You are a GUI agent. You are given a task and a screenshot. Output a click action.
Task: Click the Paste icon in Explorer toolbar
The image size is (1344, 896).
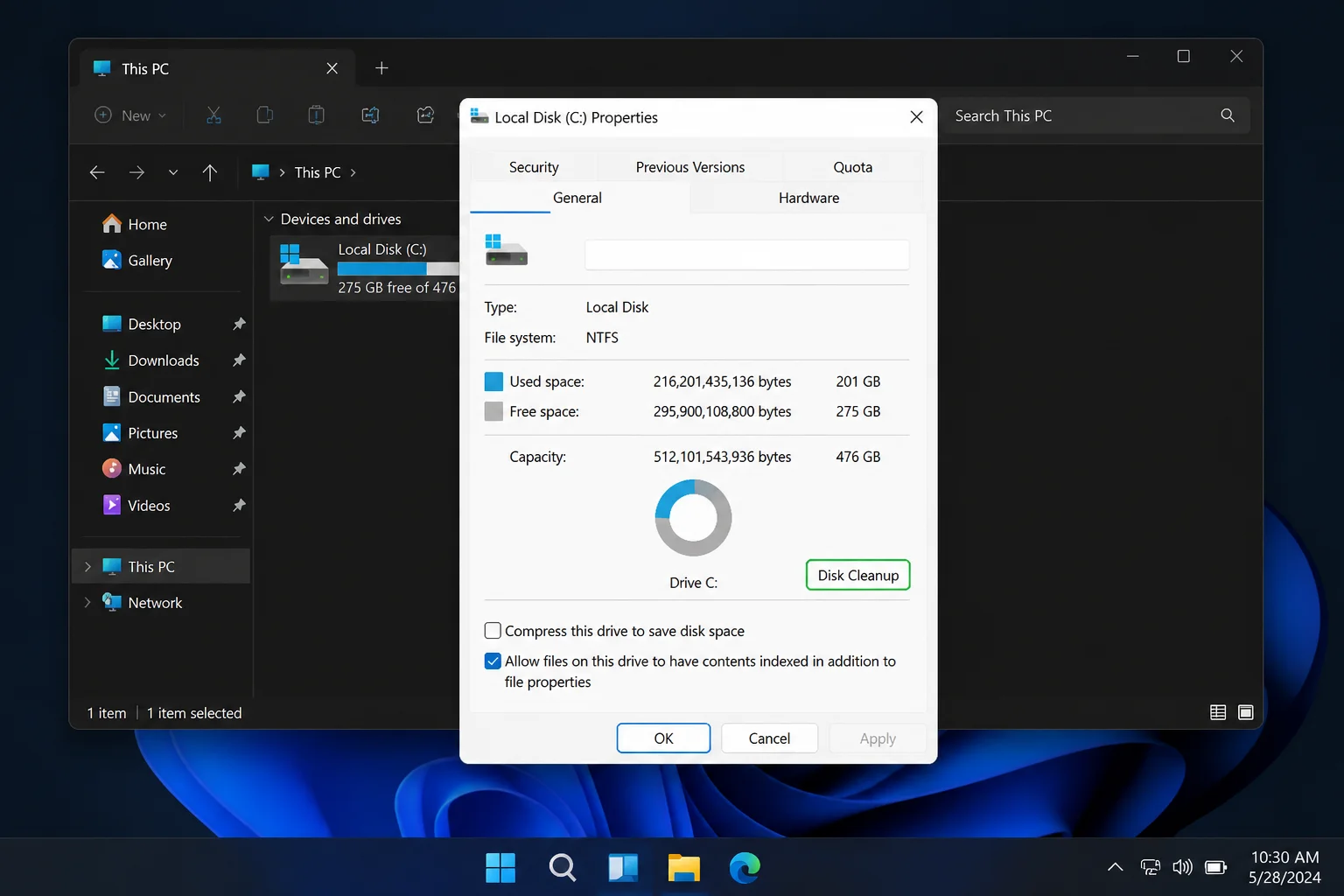pos(317,115)
